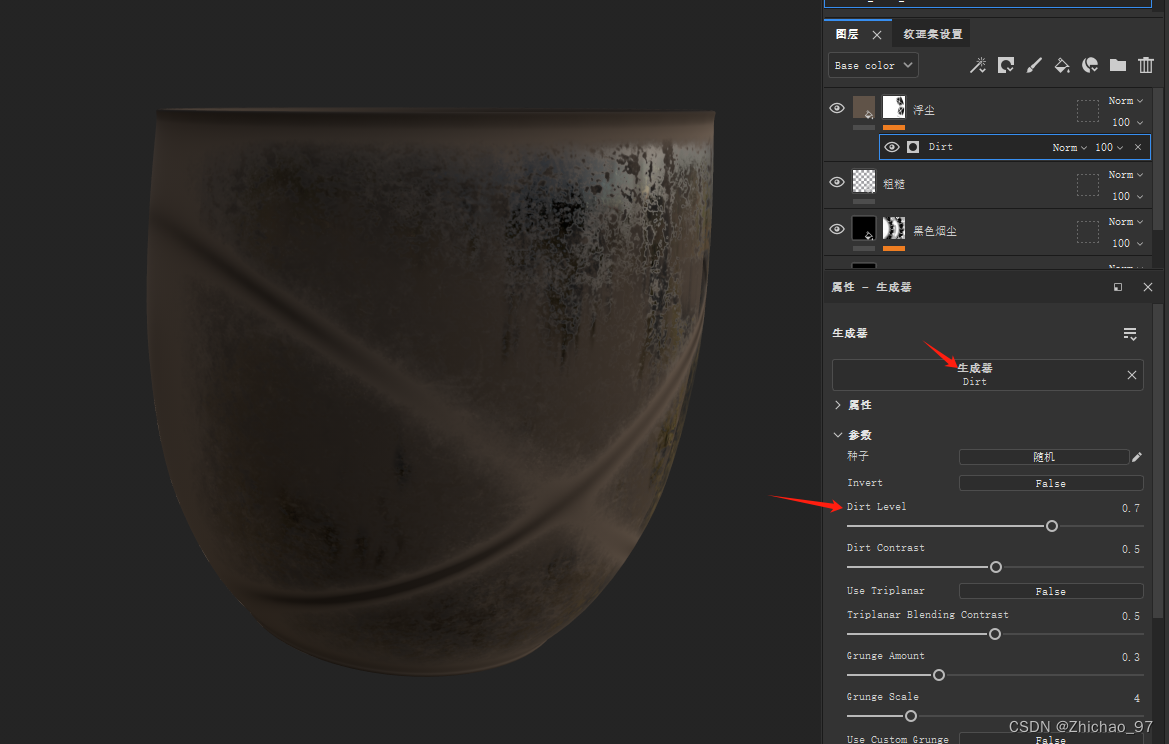Open opacity dropdown of 粗糙 layer
This screenshot has width=1169, height=744.
tap(1127, 196)
